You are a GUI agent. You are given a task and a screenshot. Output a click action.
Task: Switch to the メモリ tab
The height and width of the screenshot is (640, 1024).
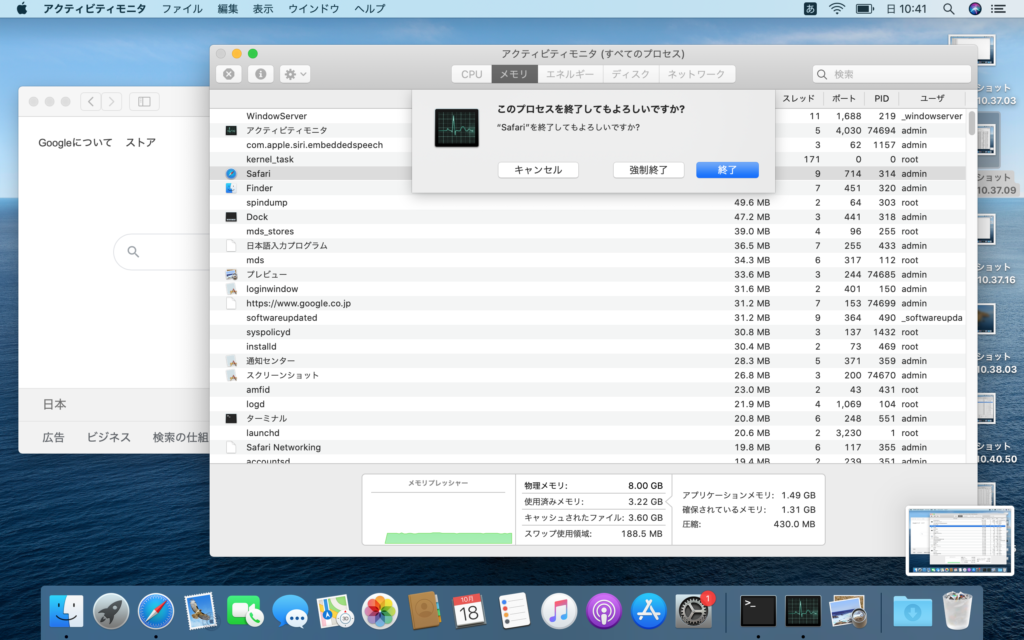[x=514, y=74]
